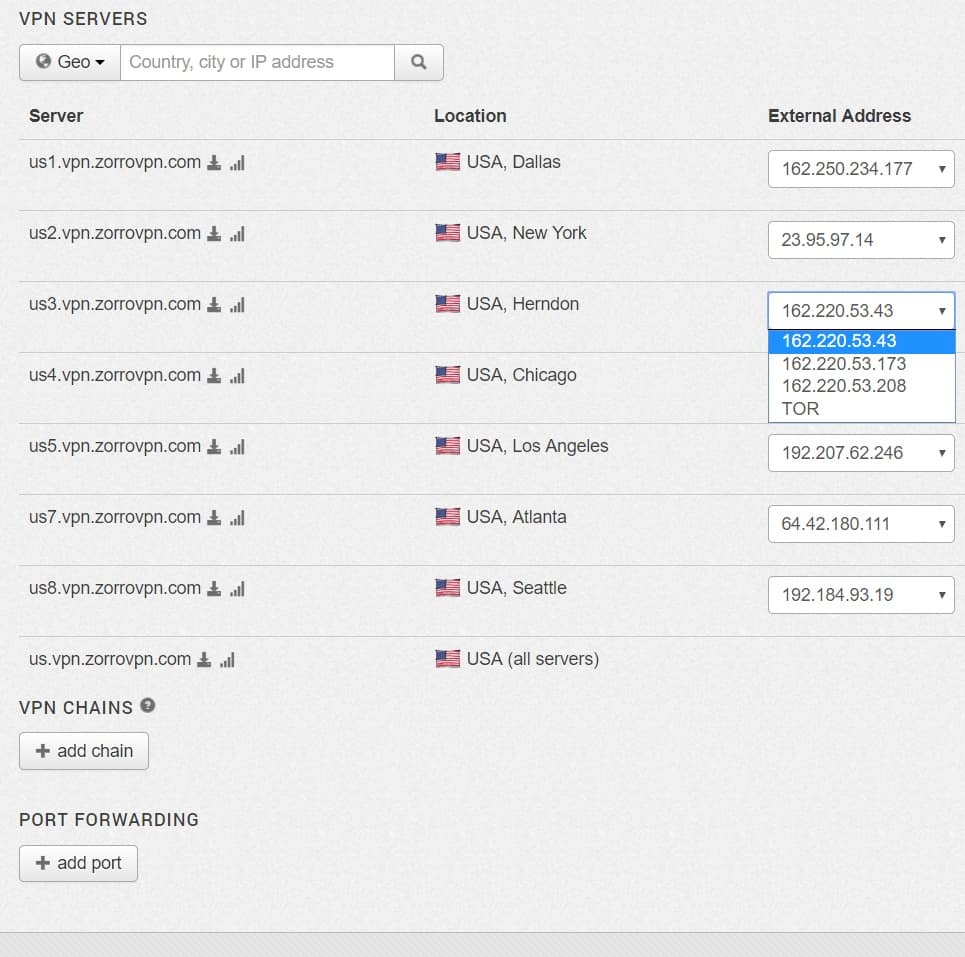Download config for us5.vpn.zorrovpn.com
Viewport: 965px width, 957px height.
pyautogui.click(x=214, y=447)
